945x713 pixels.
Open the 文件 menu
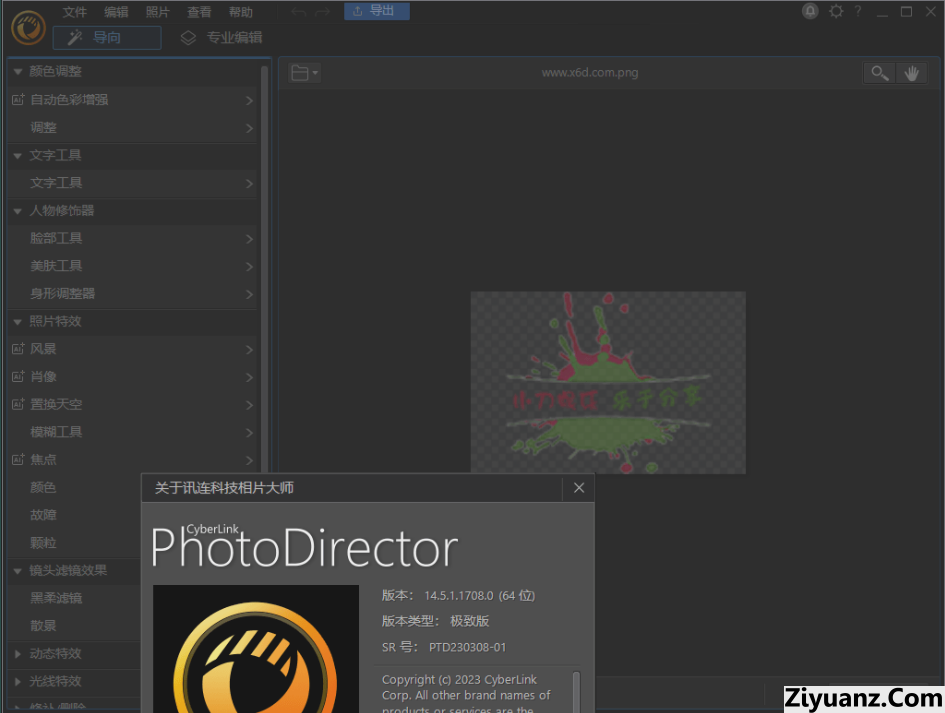pos(75,12)
